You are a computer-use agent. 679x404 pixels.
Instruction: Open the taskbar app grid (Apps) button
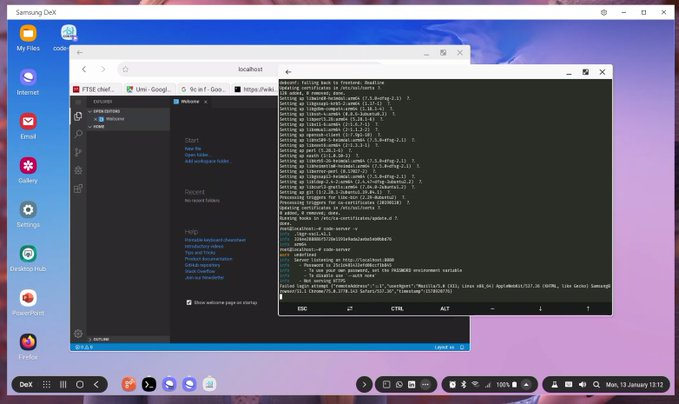click(46, 385)
